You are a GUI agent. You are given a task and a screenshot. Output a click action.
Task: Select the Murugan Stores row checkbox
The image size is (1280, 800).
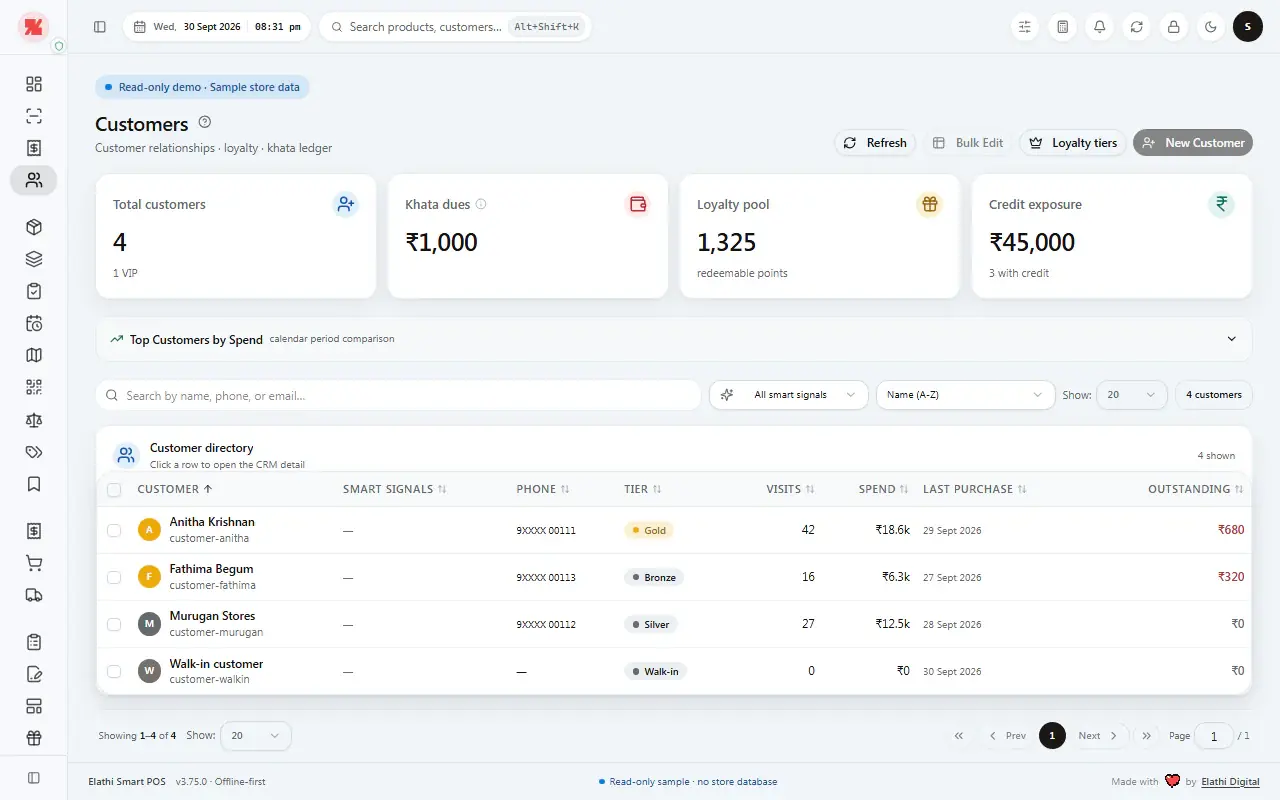[114, 624]
